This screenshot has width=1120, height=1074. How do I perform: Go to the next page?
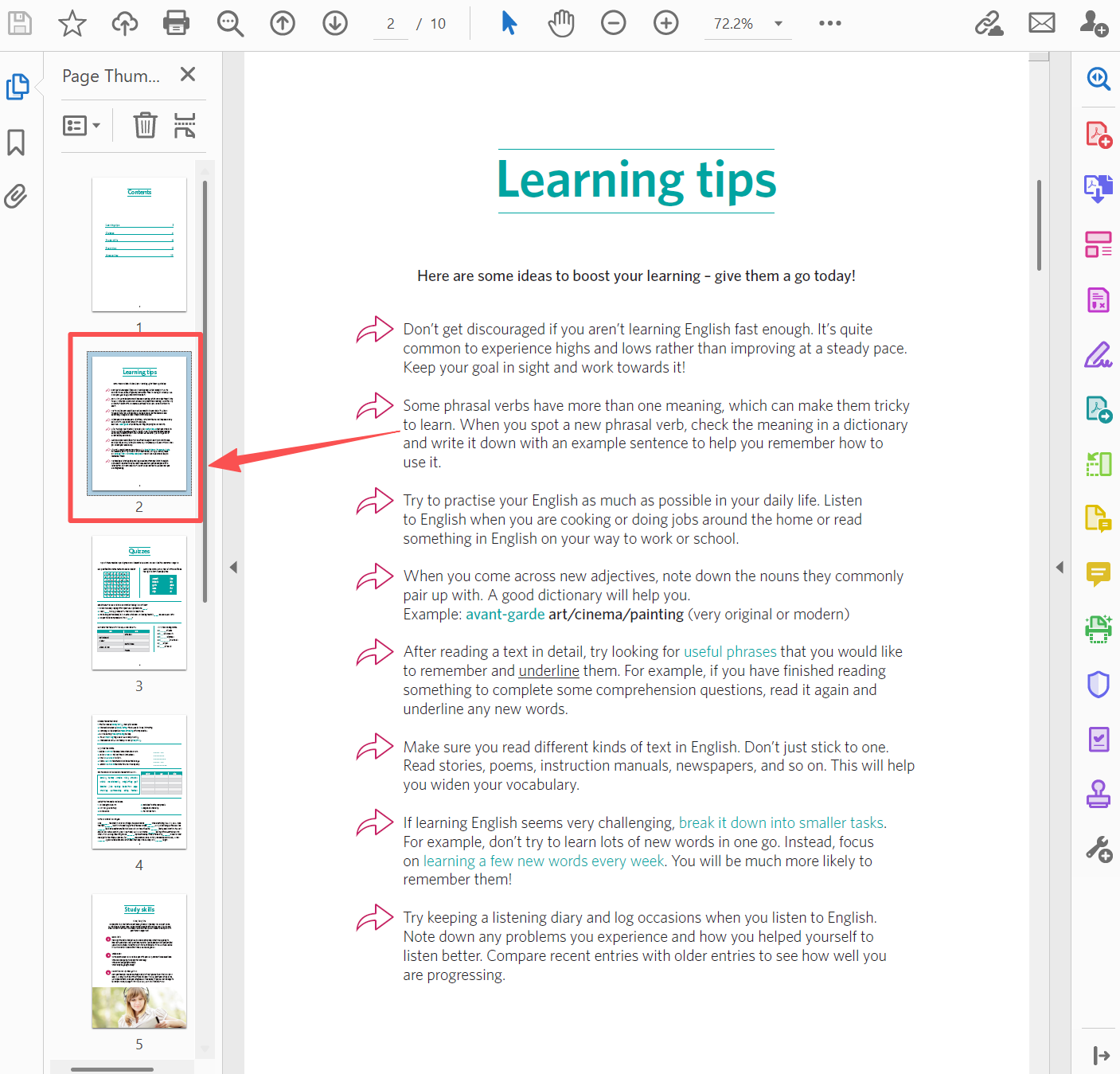335,24
